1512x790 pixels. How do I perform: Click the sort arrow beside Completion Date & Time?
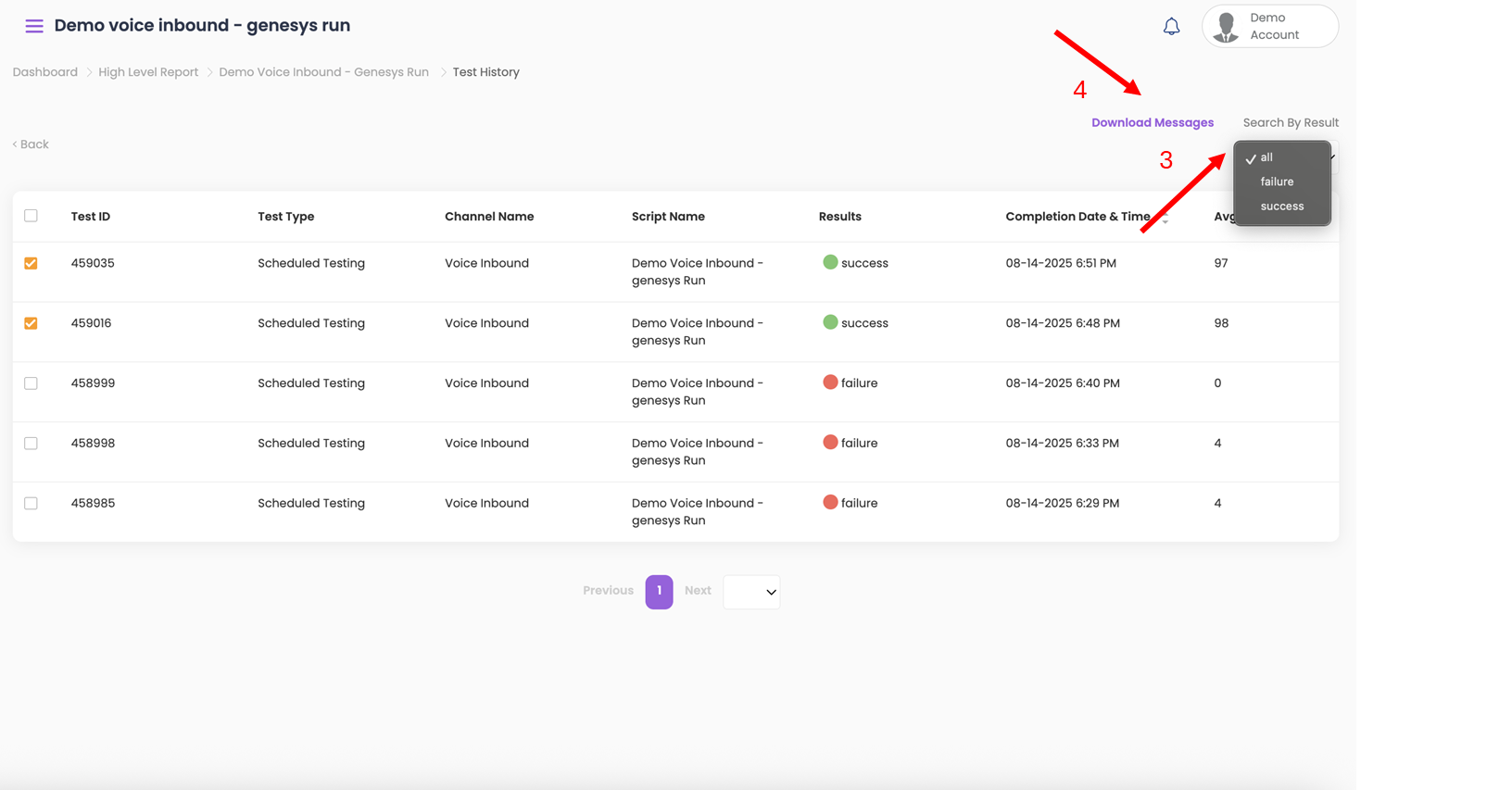1165,219
